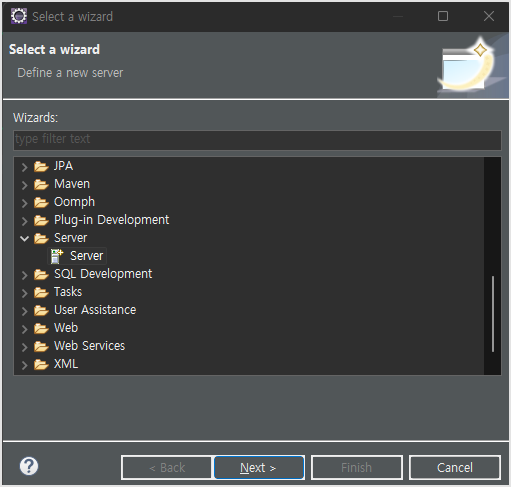This screenshot has height=487, width=511.
Task: Click the Next button
Action: pyautogui.click(x=259, y=468)
